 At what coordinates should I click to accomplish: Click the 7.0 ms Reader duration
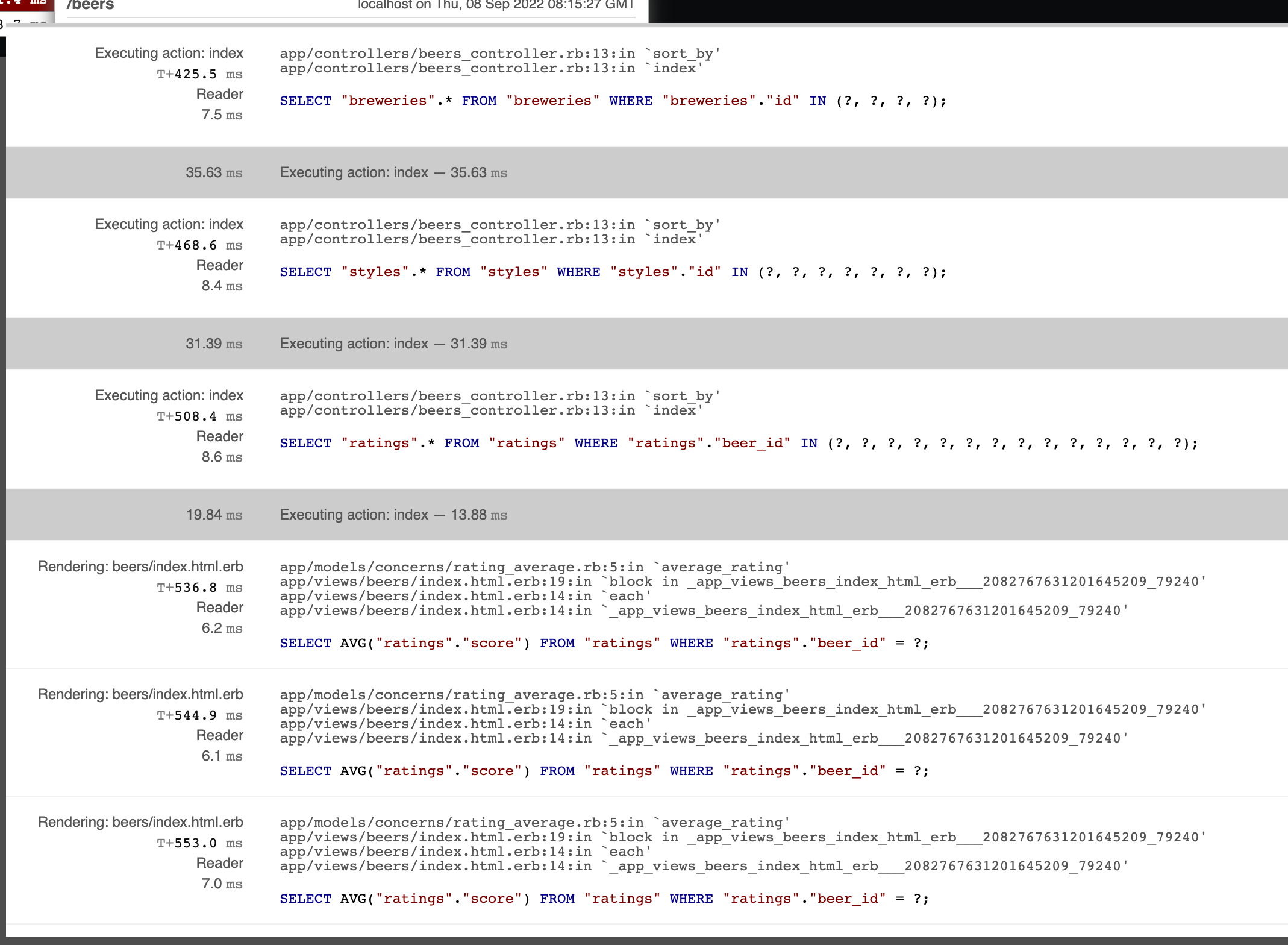tap(222, 884)
